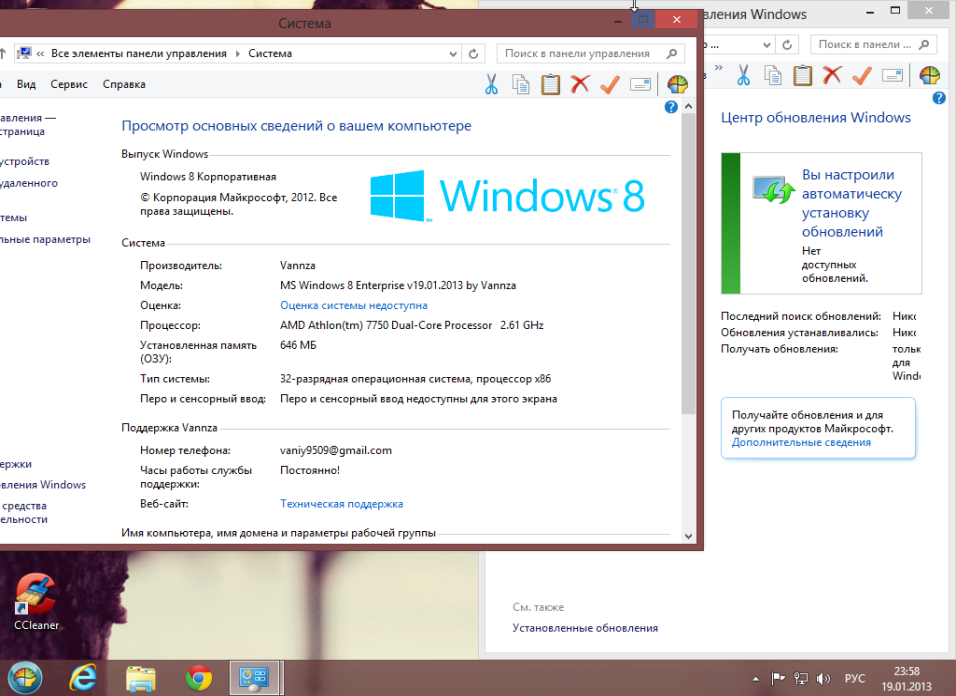This screenshot has height=696, width=956.
Task: Click Система breadcrumb in address bar
Action: coord(270,54)
